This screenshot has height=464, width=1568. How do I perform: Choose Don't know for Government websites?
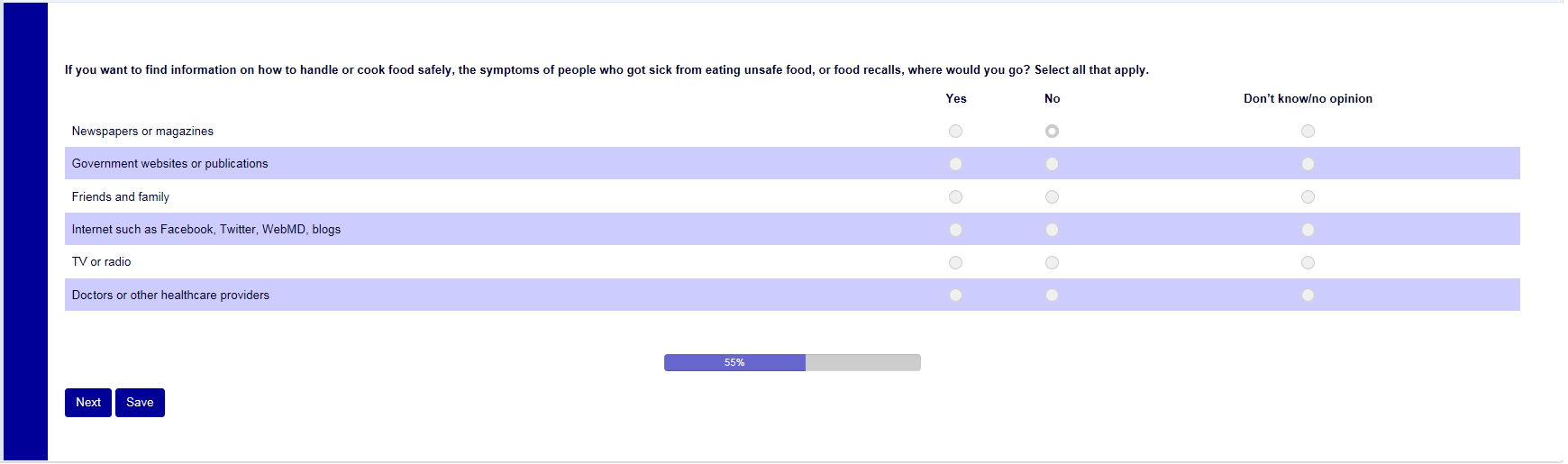pos(1308,164)
